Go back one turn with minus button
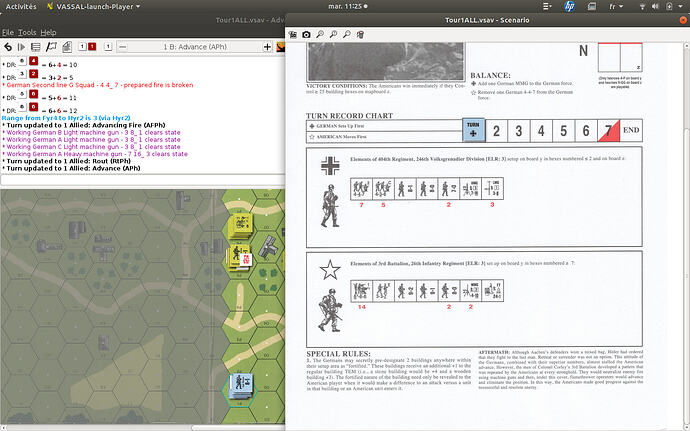690x431 pixels. pyautogui.click(x=123, y=47)
